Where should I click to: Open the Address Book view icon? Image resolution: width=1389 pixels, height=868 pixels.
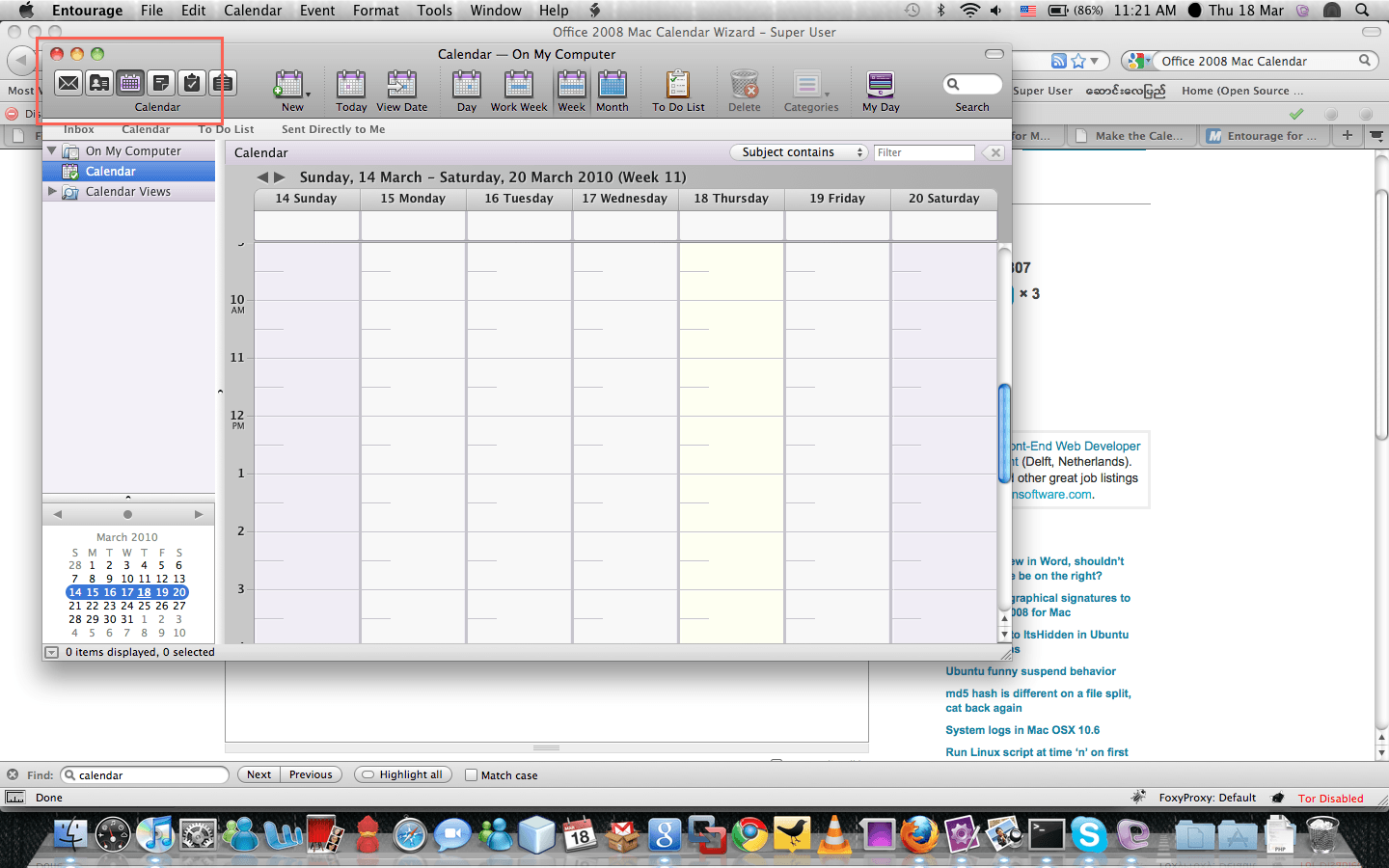(99, 83)
